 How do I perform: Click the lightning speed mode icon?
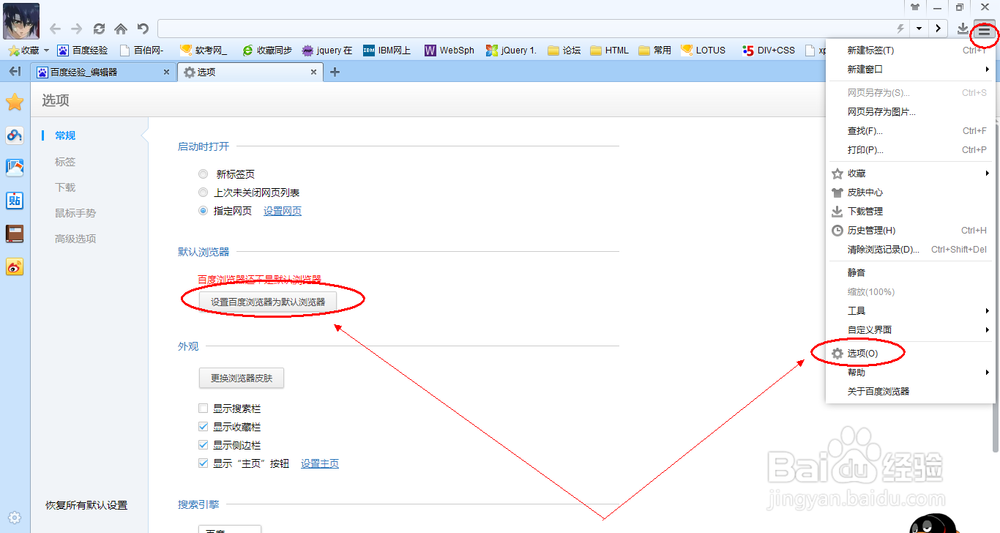pos(901,29)
